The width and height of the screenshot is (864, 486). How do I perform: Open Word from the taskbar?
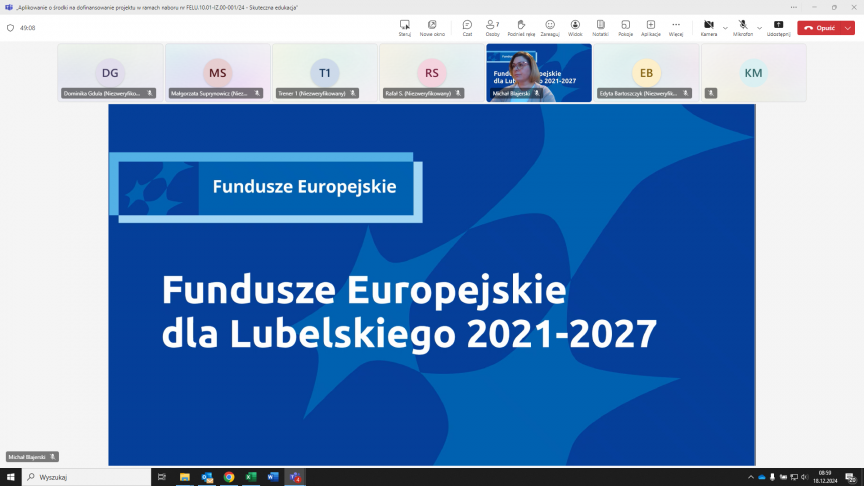[273, 477]
